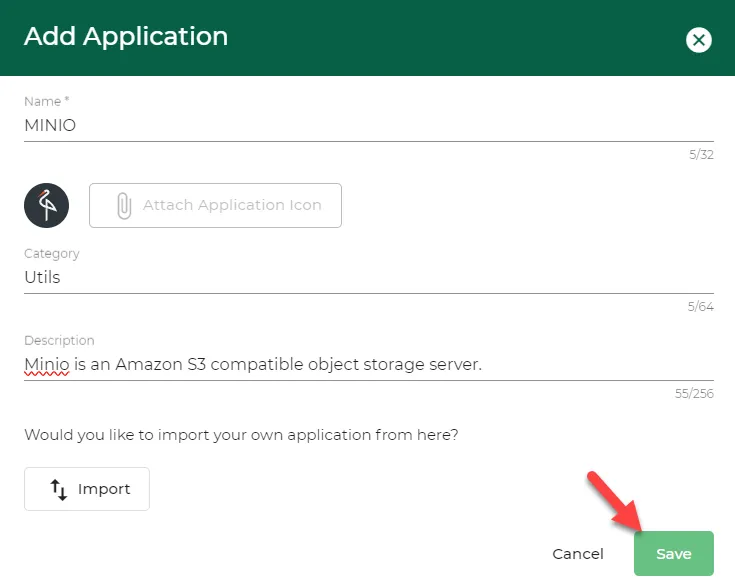
Task: Save the new application
Action: 674,553
